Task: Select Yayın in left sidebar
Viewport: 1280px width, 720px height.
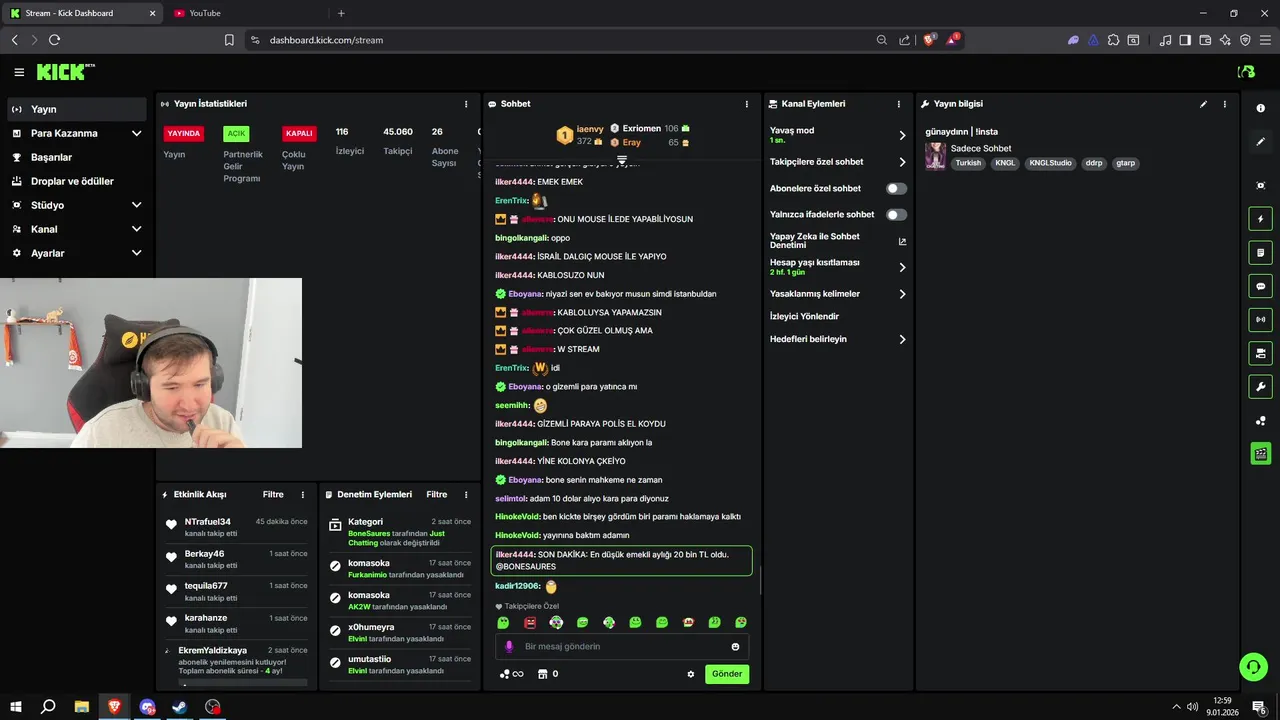Action: coord(76,109)
